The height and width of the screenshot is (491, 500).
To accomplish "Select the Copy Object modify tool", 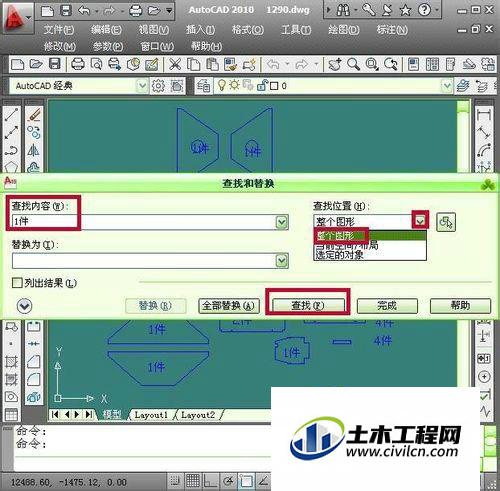I will point(34,132).
